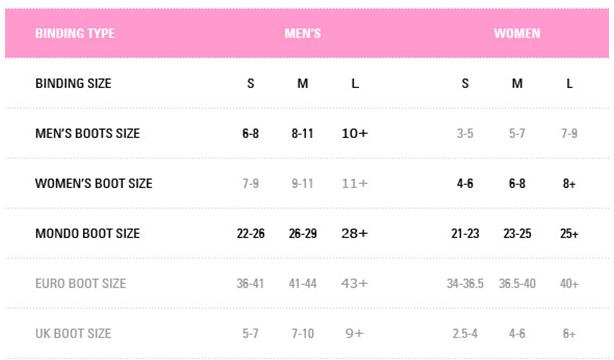
Task: Select the WOMEN column header
Action: point(517,33)
